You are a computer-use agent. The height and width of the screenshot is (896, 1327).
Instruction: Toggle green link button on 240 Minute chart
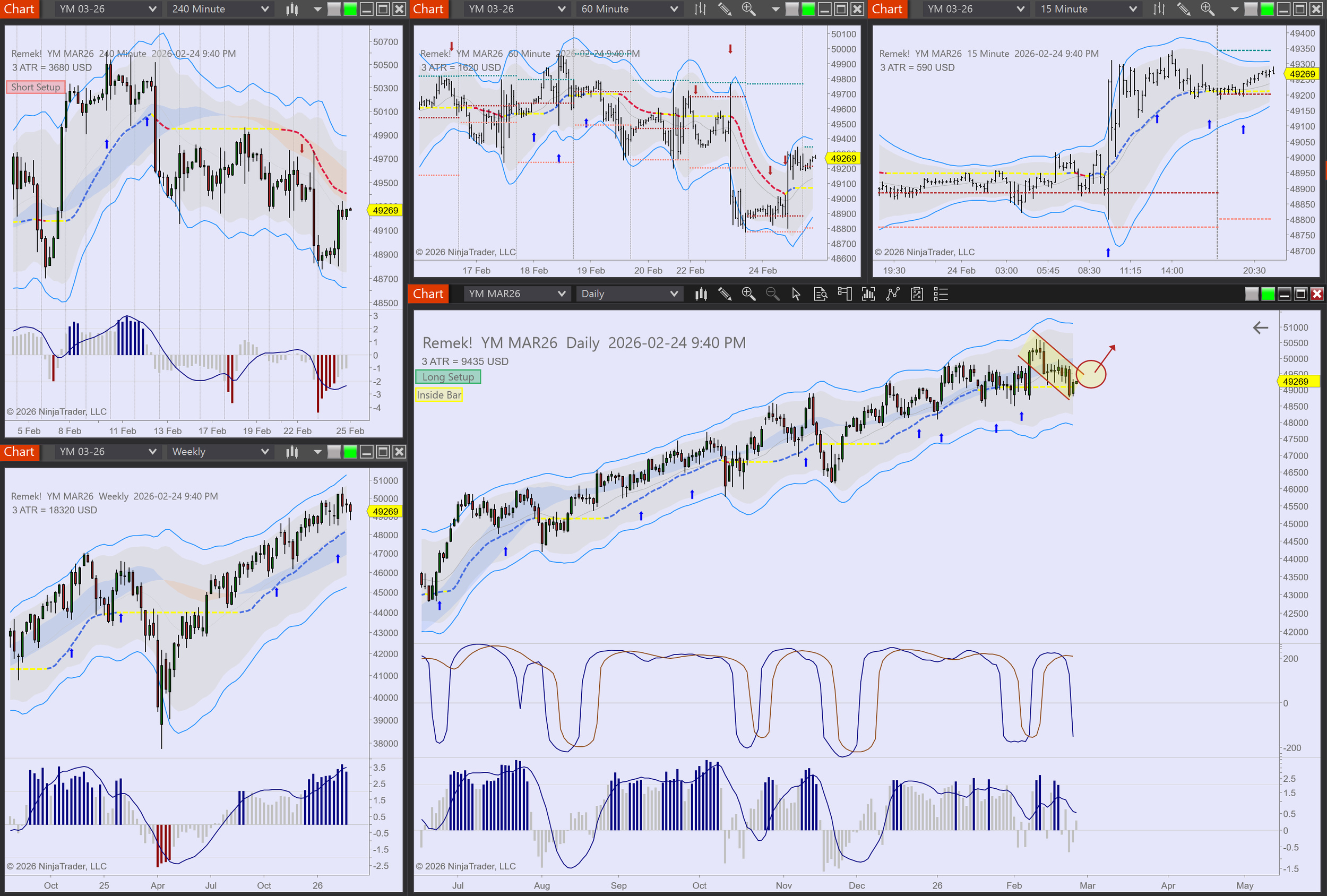point(350,9)
